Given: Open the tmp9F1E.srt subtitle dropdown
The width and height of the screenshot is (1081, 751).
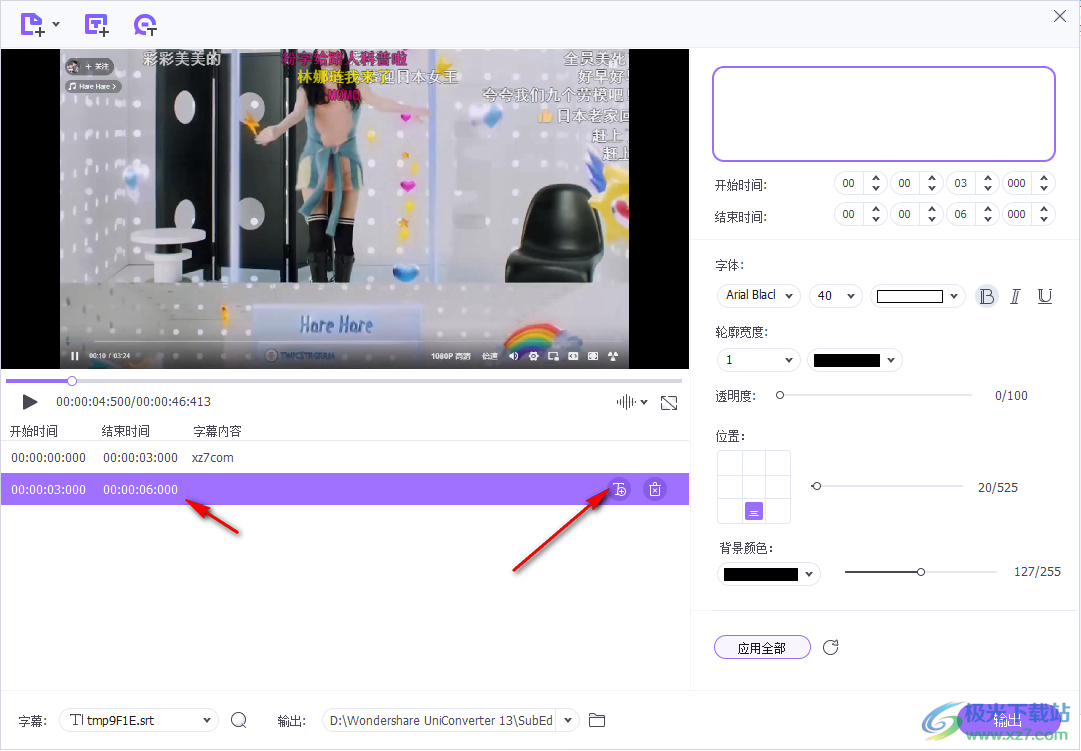Looking at the screenshot, I should [139, 720].
